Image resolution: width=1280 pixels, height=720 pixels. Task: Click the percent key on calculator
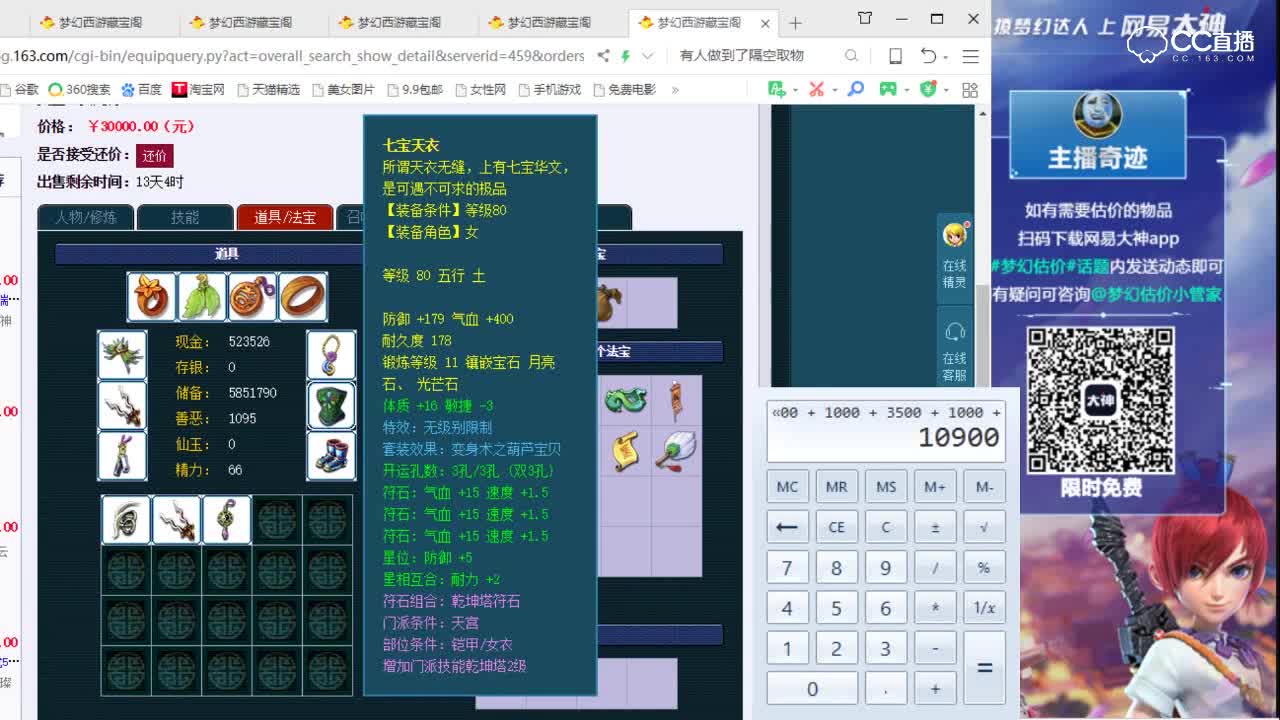984,567
